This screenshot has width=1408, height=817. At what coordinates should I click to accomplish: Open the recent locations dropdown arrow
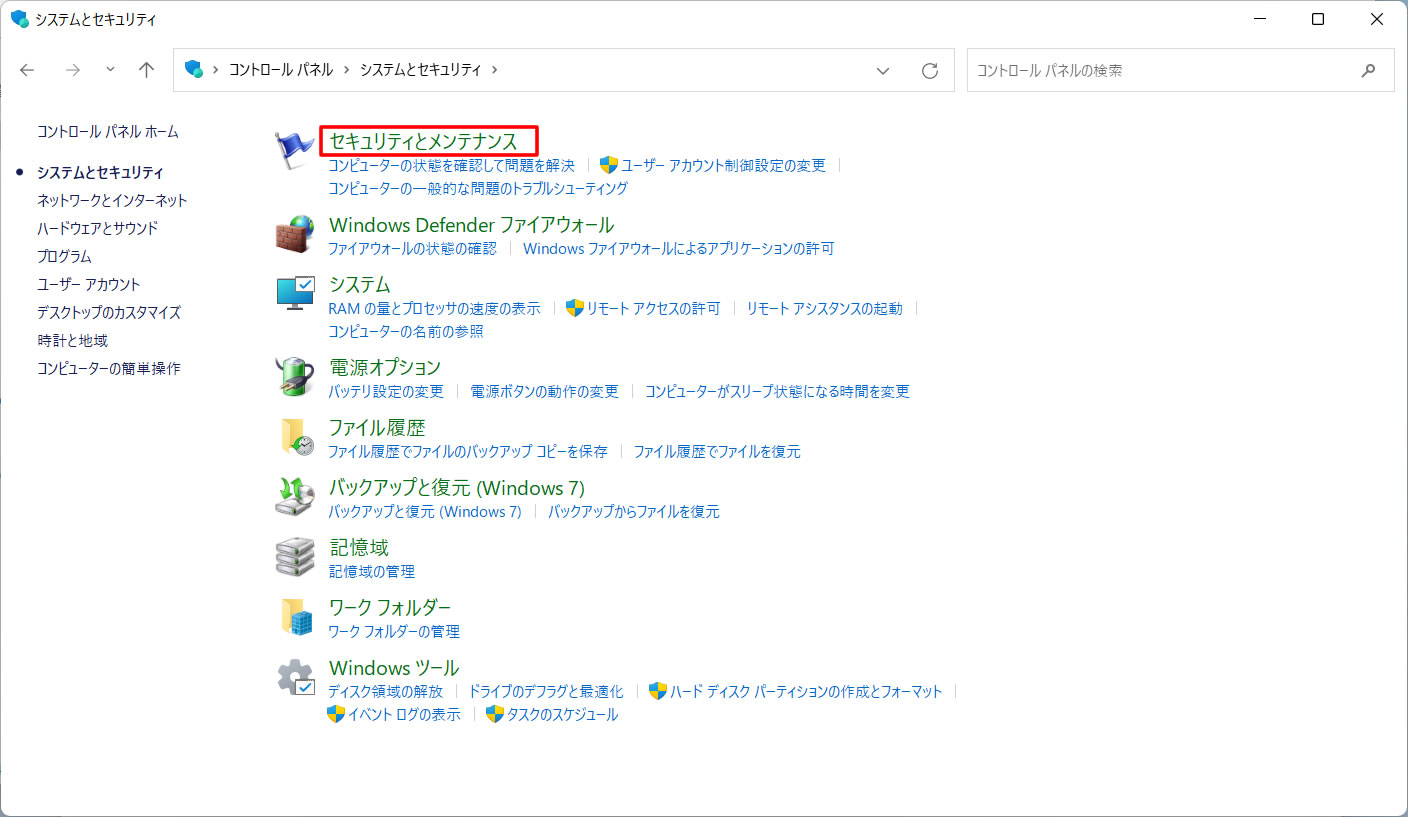point(110,70)
